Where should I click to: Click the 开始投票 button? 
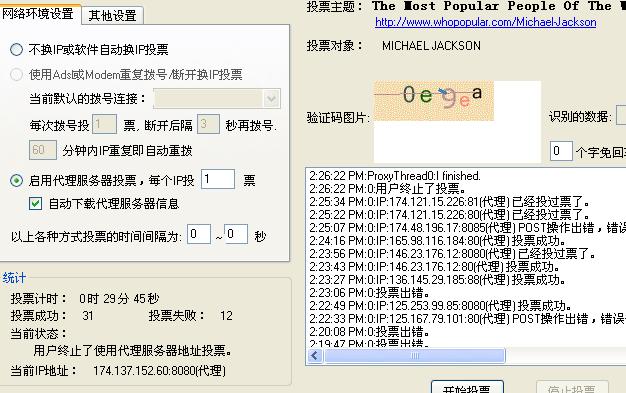[467, 387]
